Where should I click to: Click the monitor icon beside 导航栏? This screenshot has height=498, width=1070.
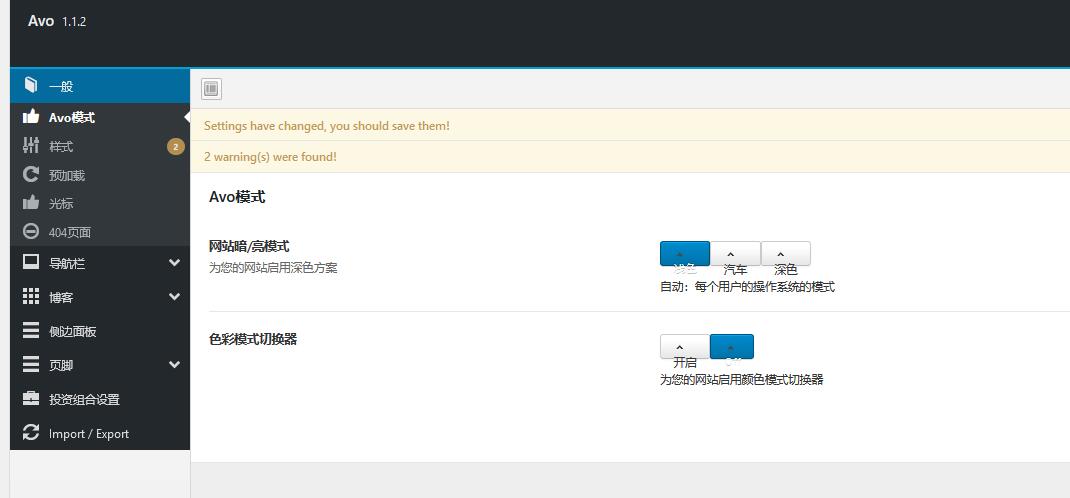click(31, 262)
